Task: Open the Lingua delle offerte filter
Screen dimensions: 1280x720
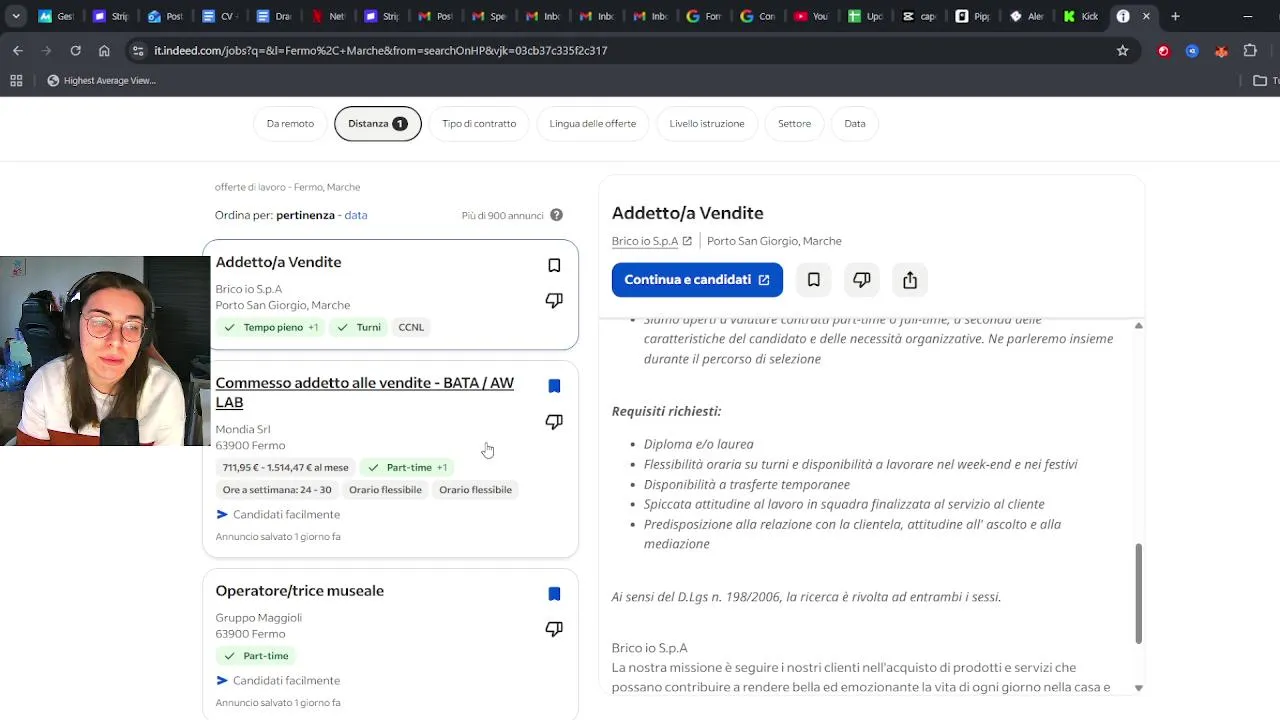Action: pyautogui.click(x=593, y=124)
